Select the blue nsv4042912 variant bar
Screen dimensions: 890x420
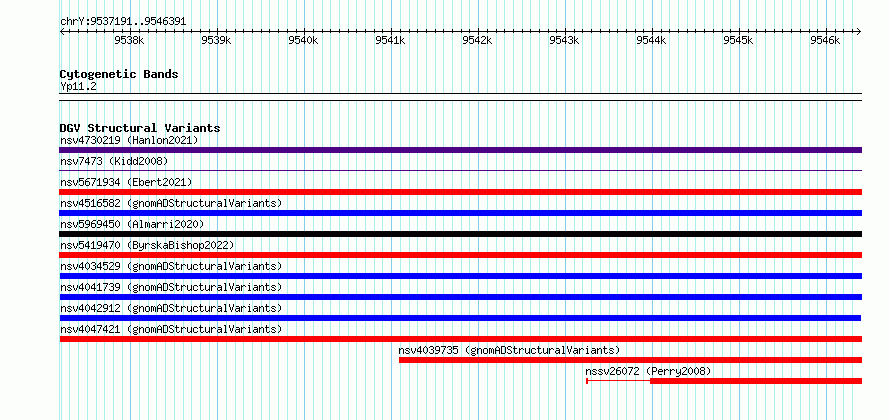pyautogui.click(x=460, y=318)
